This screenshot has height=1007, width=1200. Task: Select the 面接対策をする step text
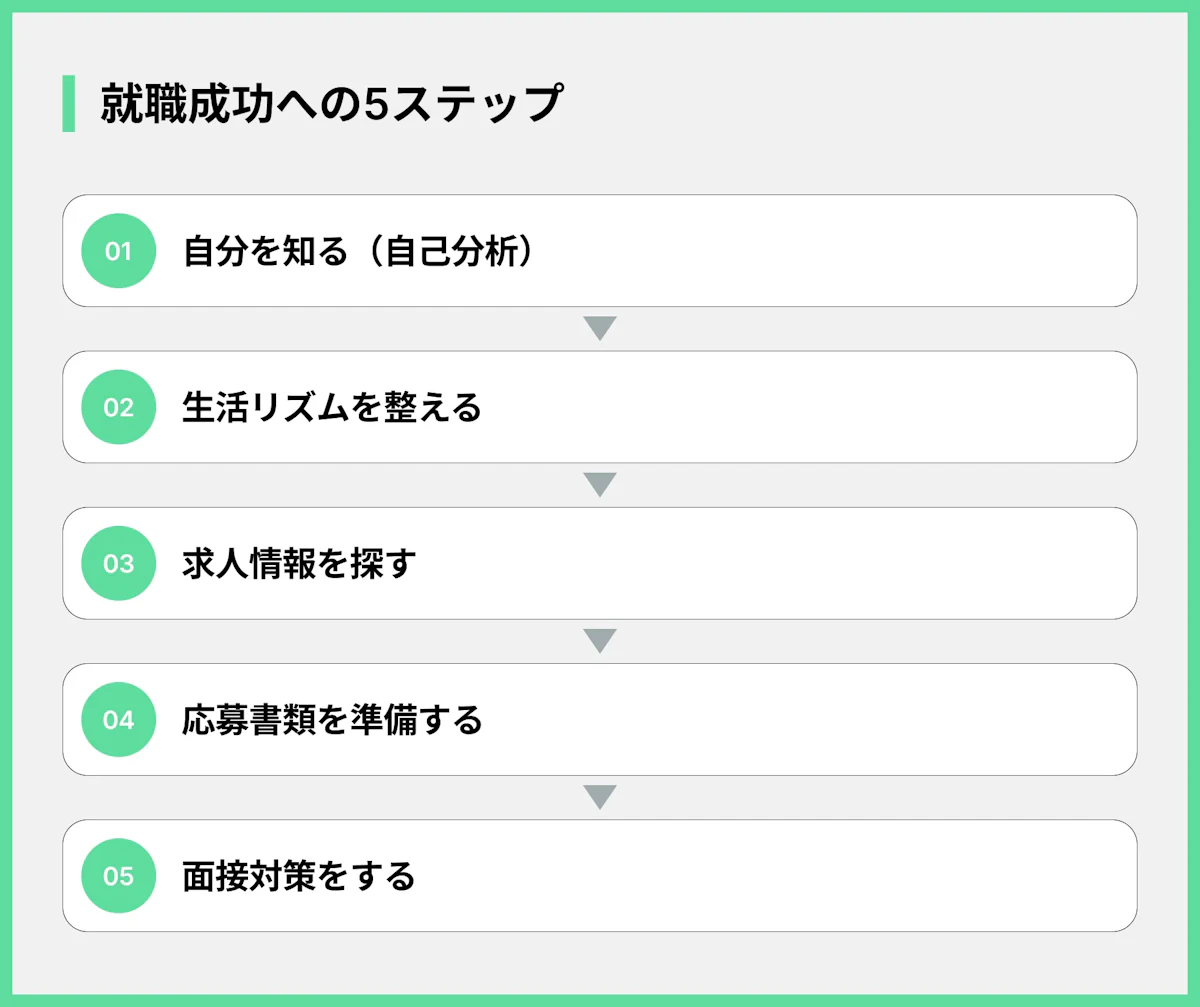tap(298, 876)
